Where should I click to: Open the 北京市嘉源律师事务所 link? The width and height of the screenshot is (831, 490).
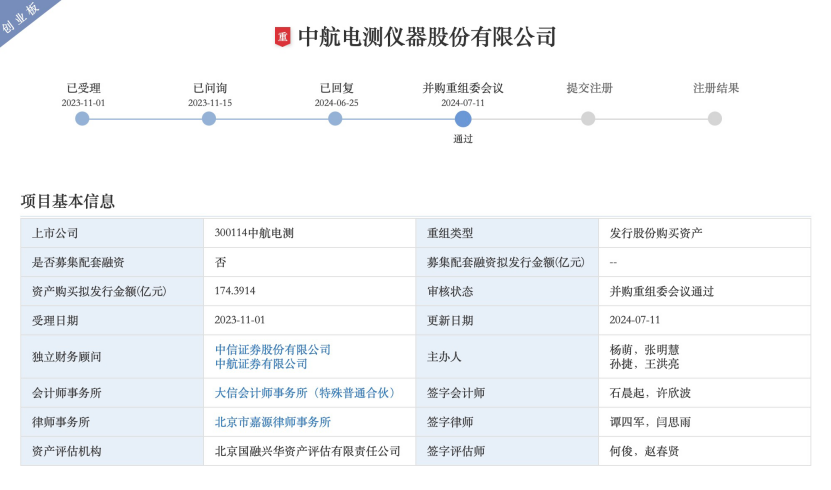273,422
